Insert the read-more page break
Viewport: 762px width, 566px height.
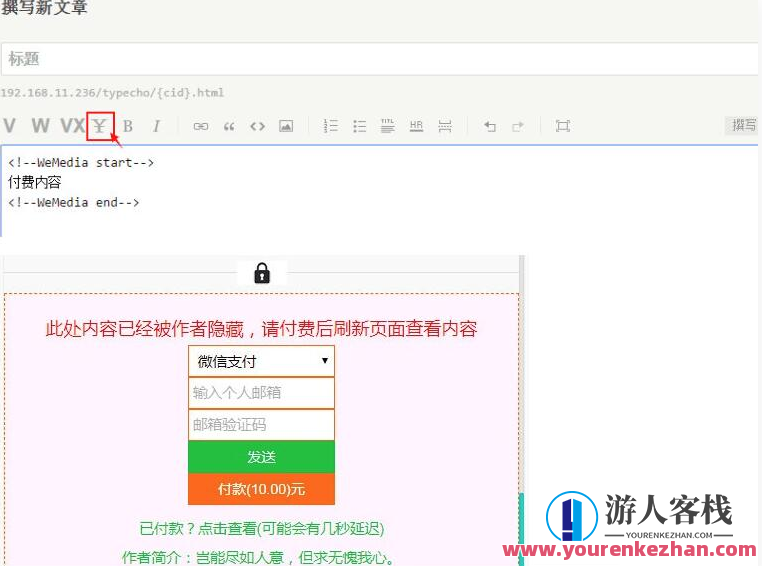(x=445, y=126)
